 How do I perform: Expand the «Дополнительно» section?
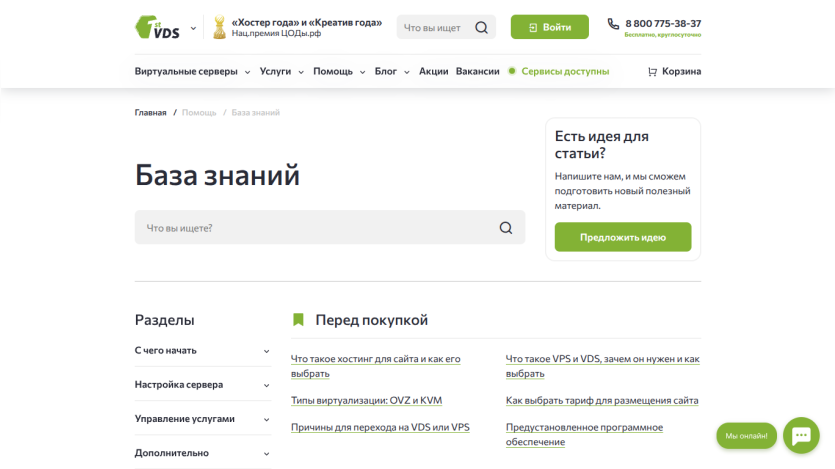pos(202,452)
